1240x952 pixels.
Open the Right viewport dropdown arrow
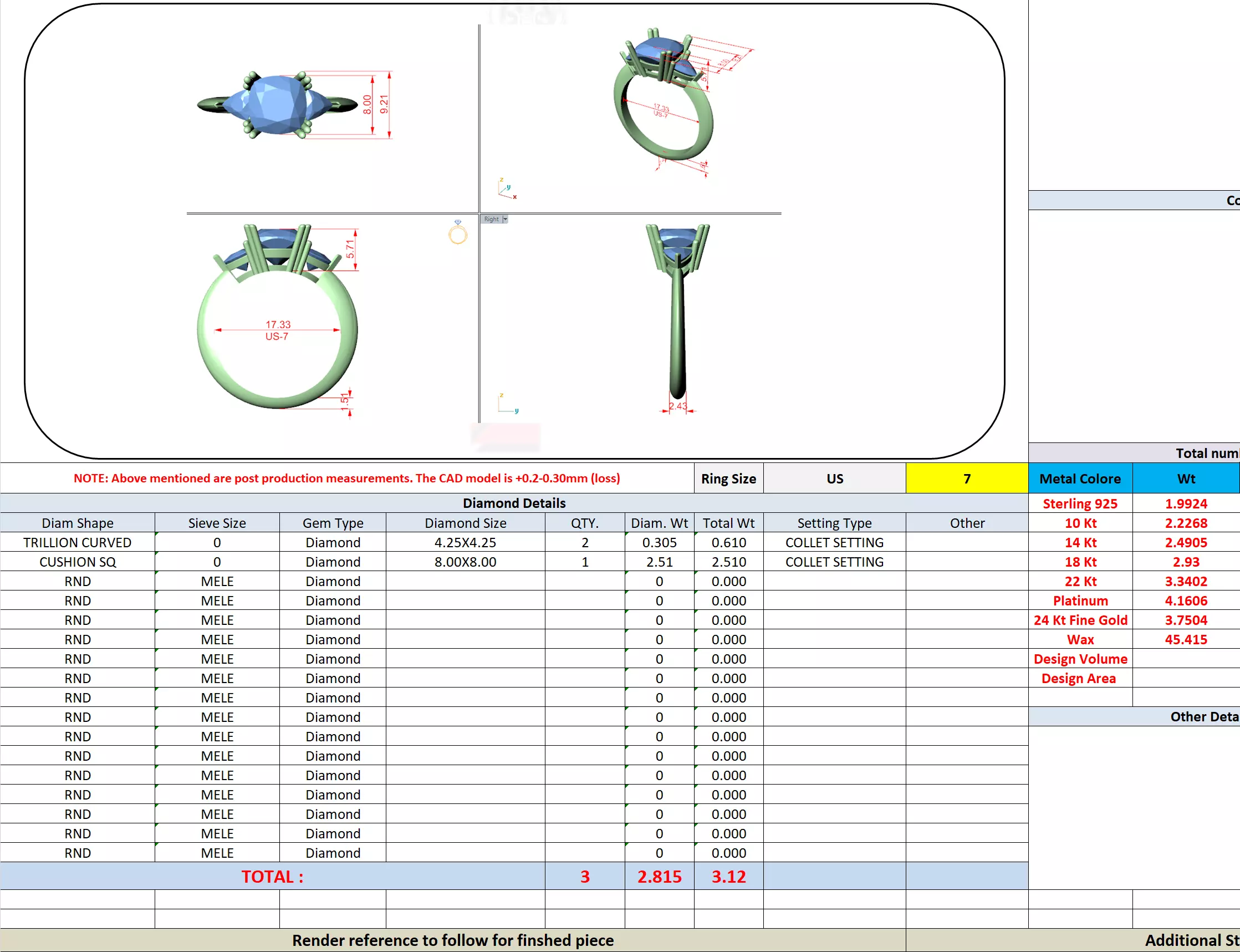(x=506, y=220)
